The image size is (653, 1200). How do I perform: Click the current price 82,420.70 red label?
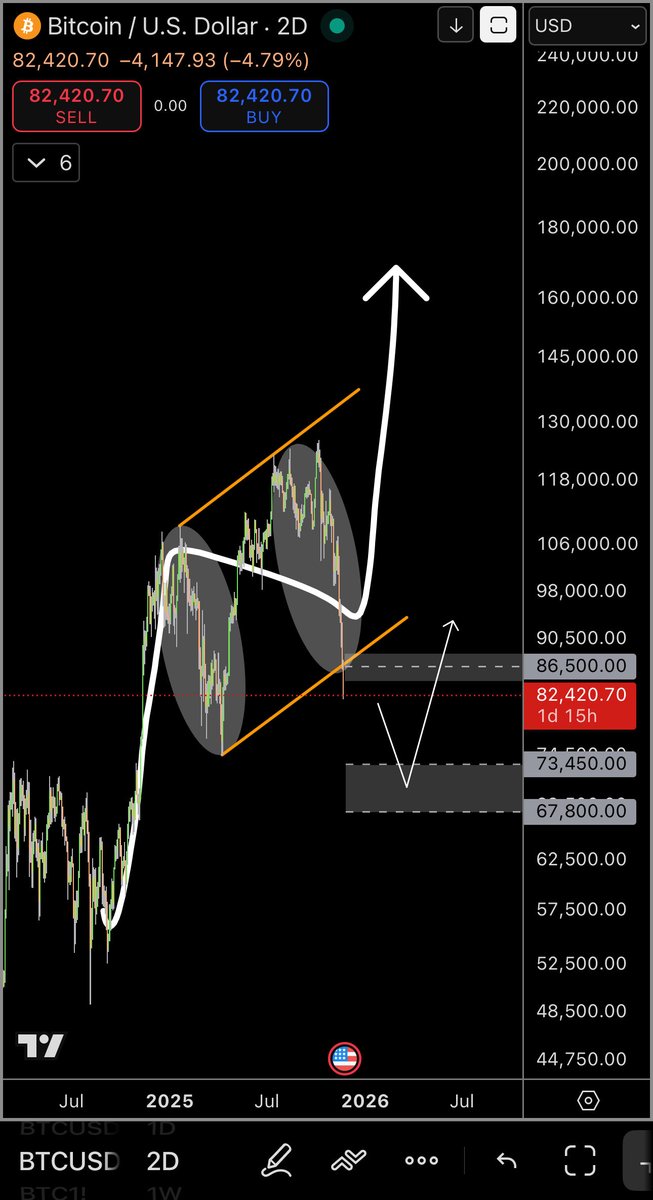581,704
